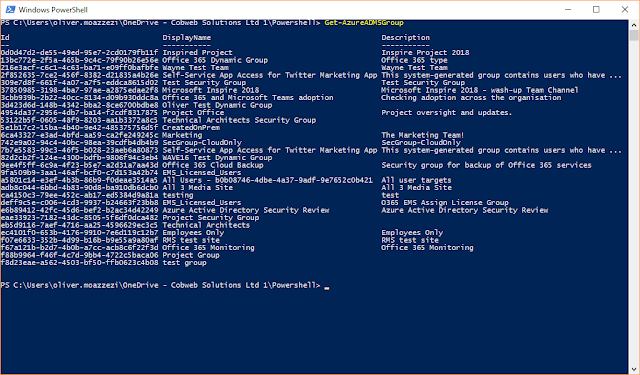Click the Windows PowerShell window title
Viewport: 640px width, 375px height.
(x=53, y=9)
